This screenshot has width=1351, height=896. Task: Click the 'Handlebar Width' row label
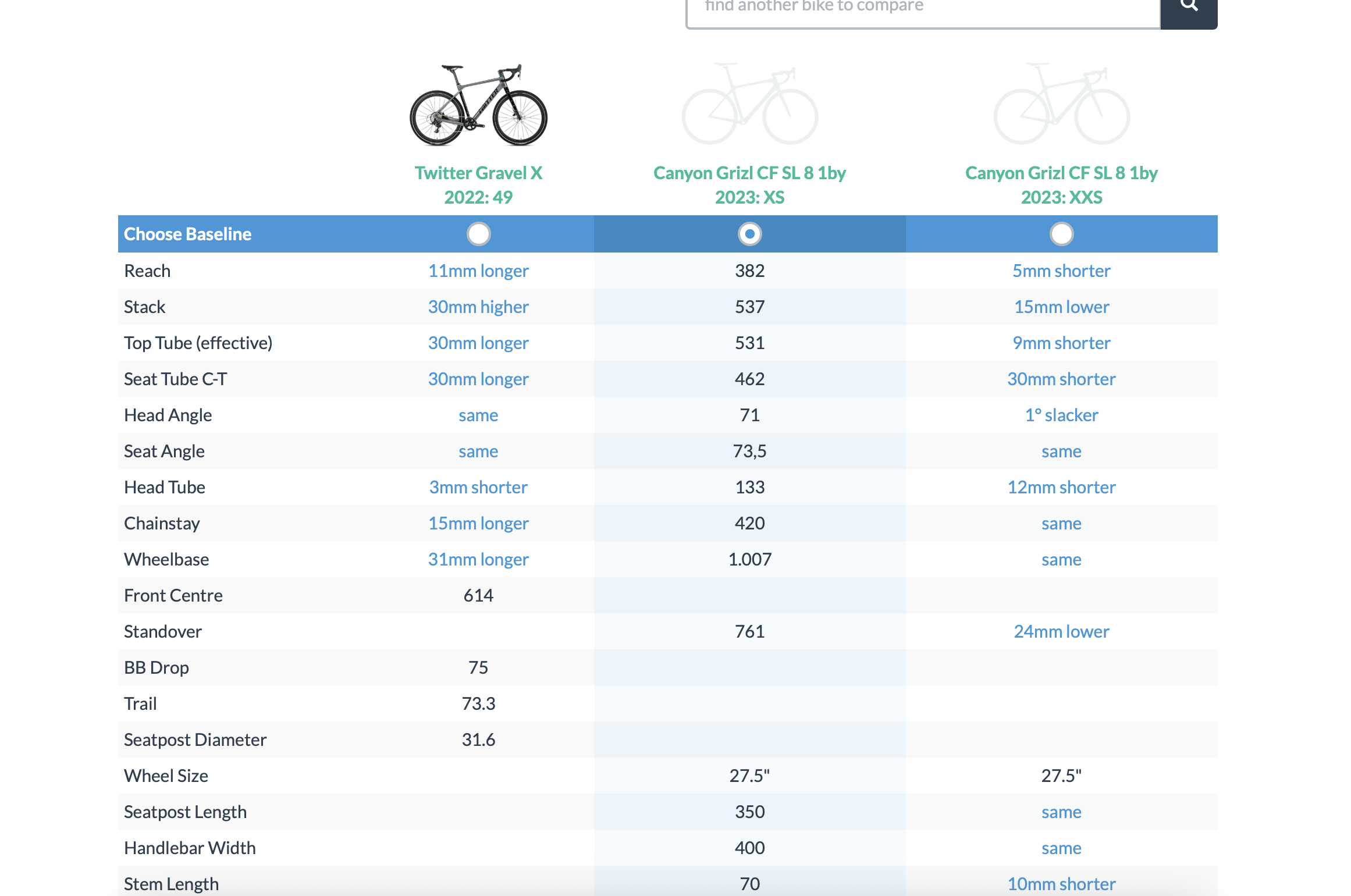(190, 848)
